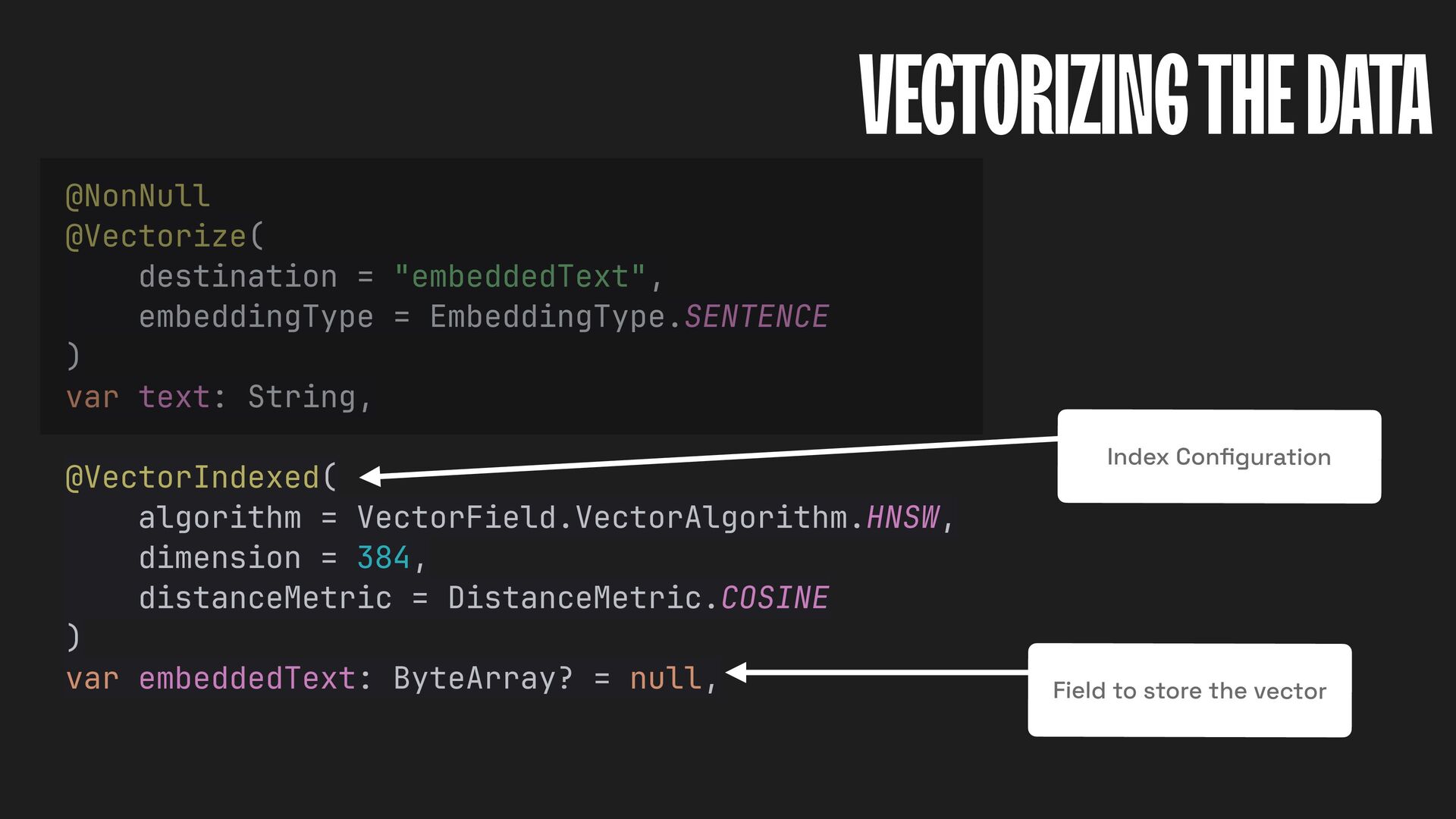This screenshot has height=819, width=1456.
Task: Click the embeddedText variable declaration name
Action: 246,679
